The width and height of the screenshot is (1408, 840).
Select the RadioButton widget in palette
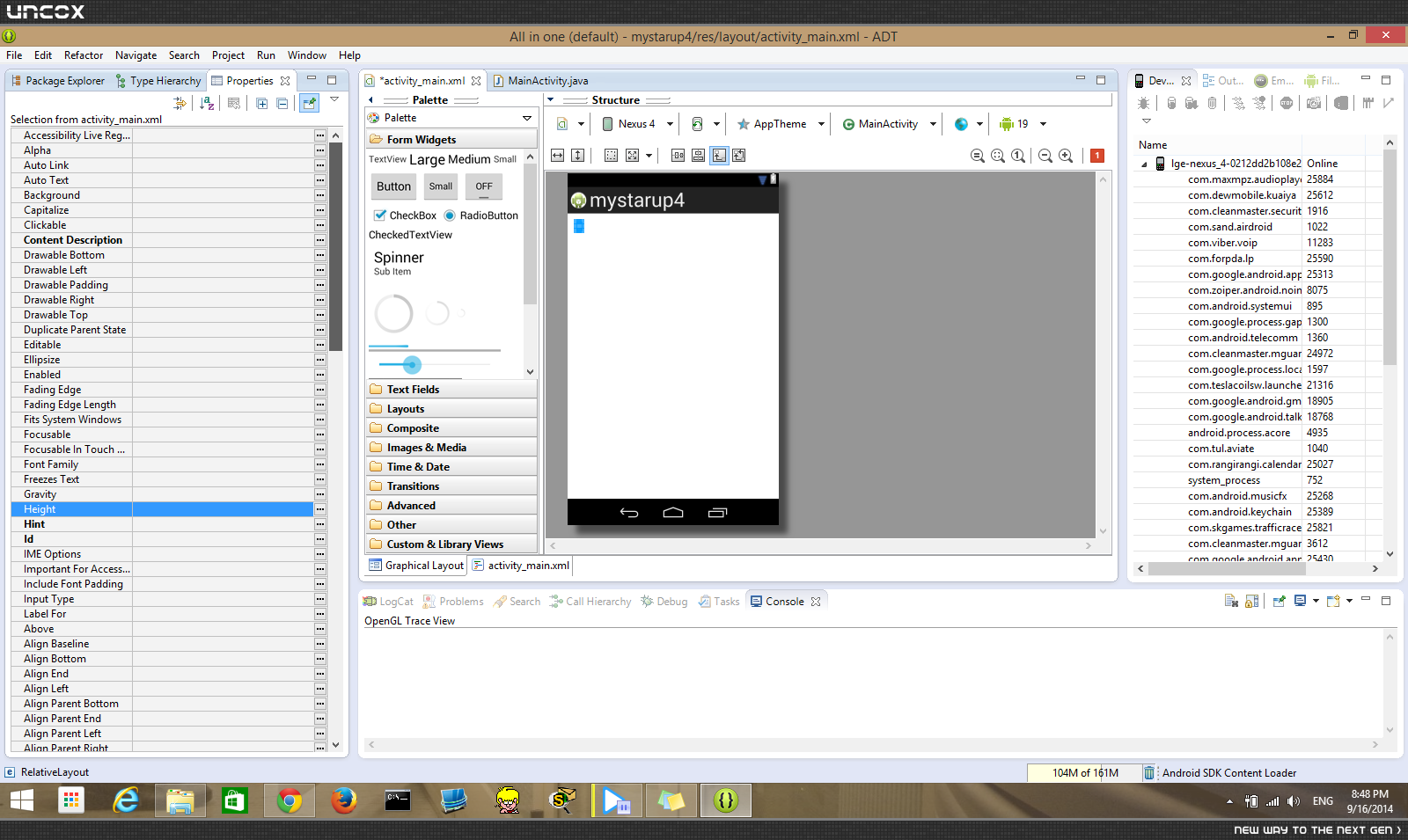point(481,215)
